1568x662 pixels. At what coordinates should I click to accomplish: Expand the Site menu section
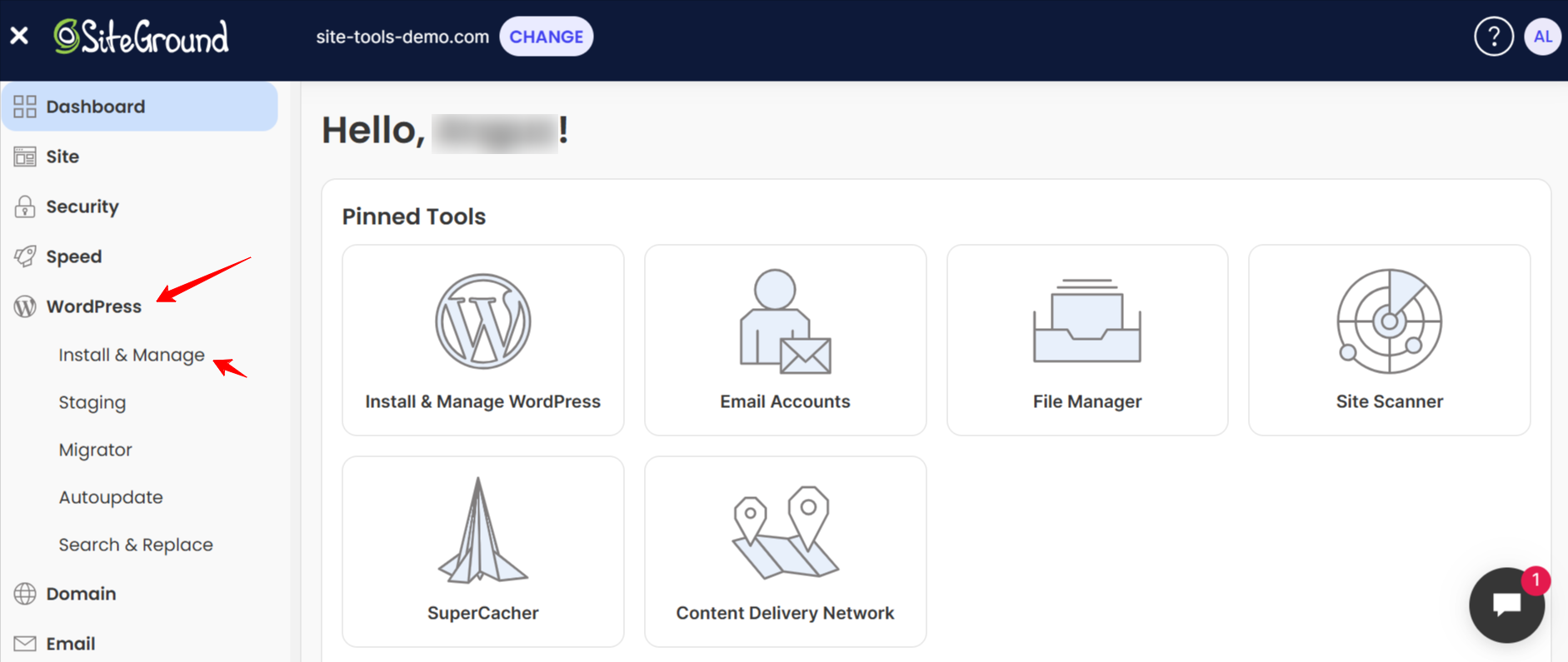tap(62, 157)
